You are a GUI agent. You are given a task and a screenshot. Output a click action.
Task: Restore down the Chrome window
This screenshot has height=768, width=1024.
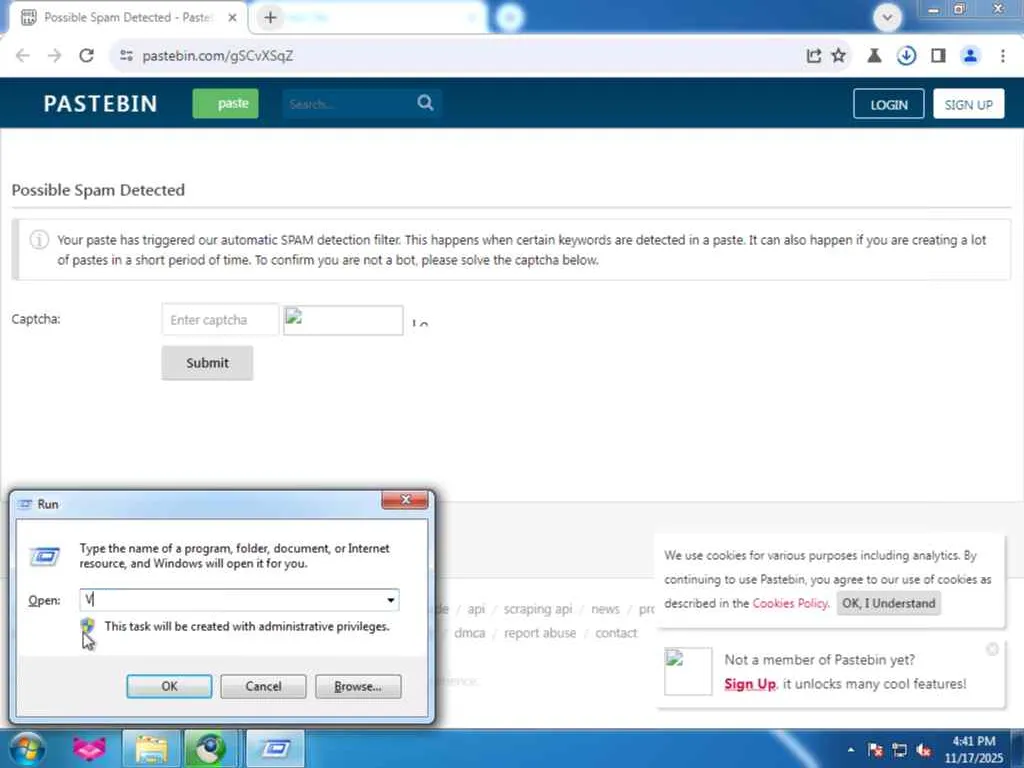point(959,9)
